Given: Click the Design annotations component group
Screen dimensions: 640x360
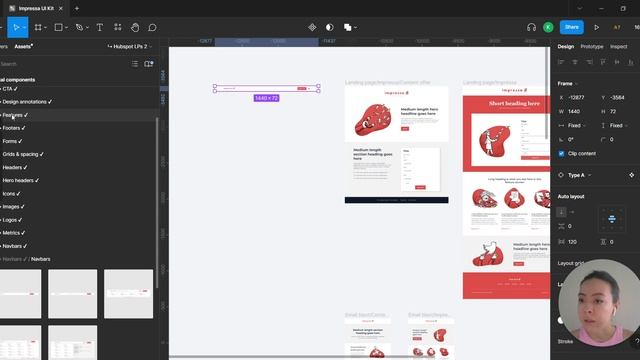Looking at the screenshot, I should pos(27,102).
